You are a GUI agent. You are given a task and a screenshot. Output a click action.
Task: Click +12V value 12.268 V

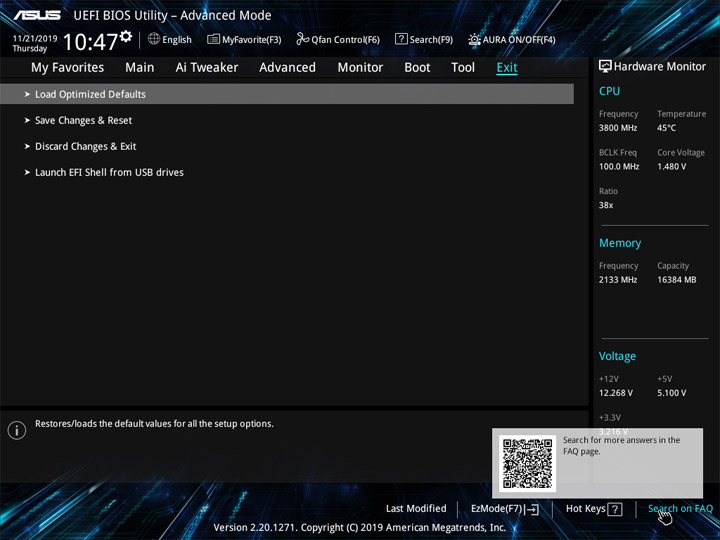tap(616, 393)
